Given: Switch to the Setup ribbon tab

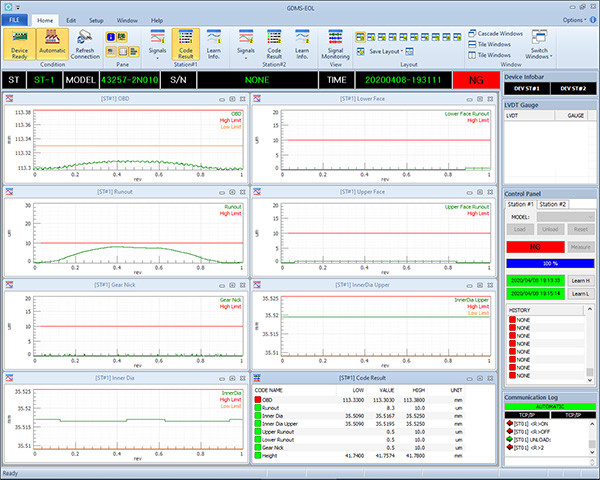Looking at the screenshot, I should tap(96, 20).
